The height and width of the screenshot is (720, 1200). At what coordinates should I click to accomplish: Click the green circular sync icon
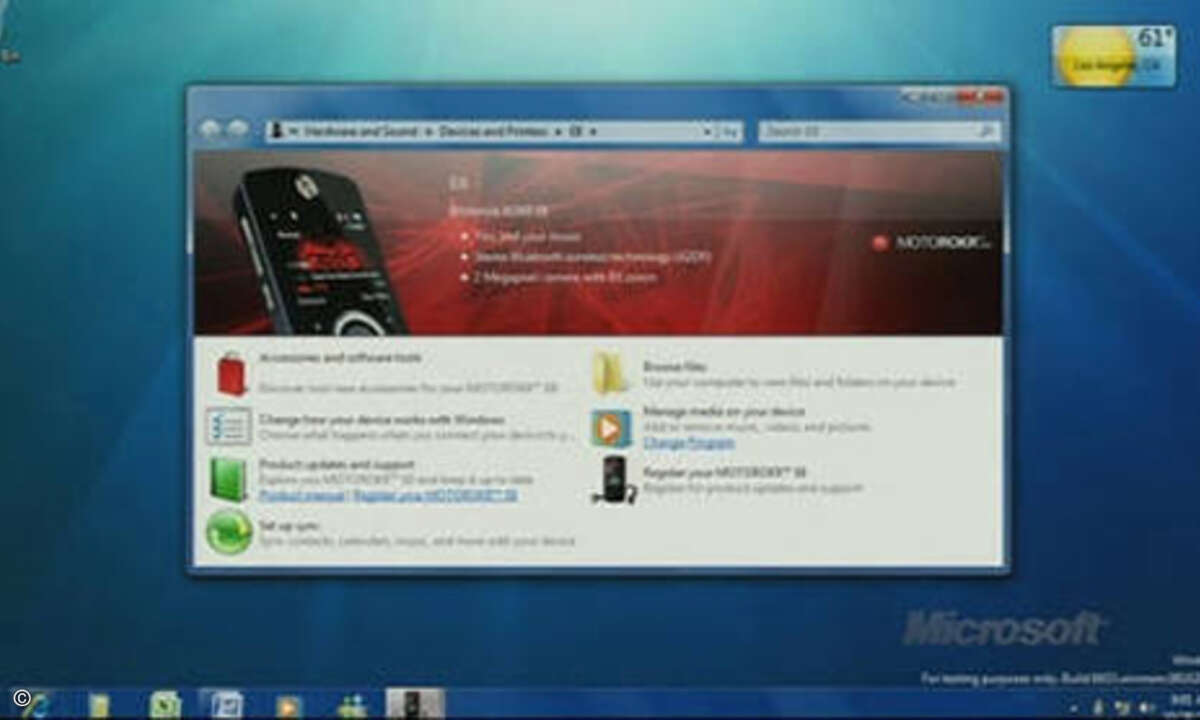click(x=229, y=531)
